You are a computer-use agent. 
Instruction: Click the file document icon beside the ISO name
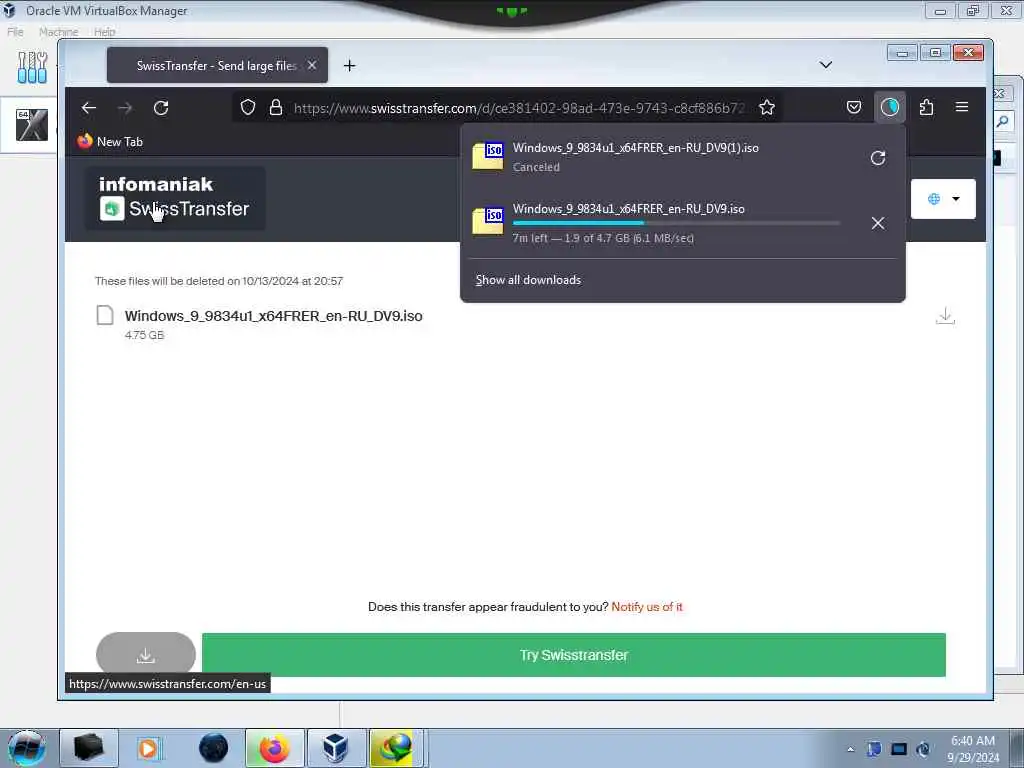tap(104, 315)
